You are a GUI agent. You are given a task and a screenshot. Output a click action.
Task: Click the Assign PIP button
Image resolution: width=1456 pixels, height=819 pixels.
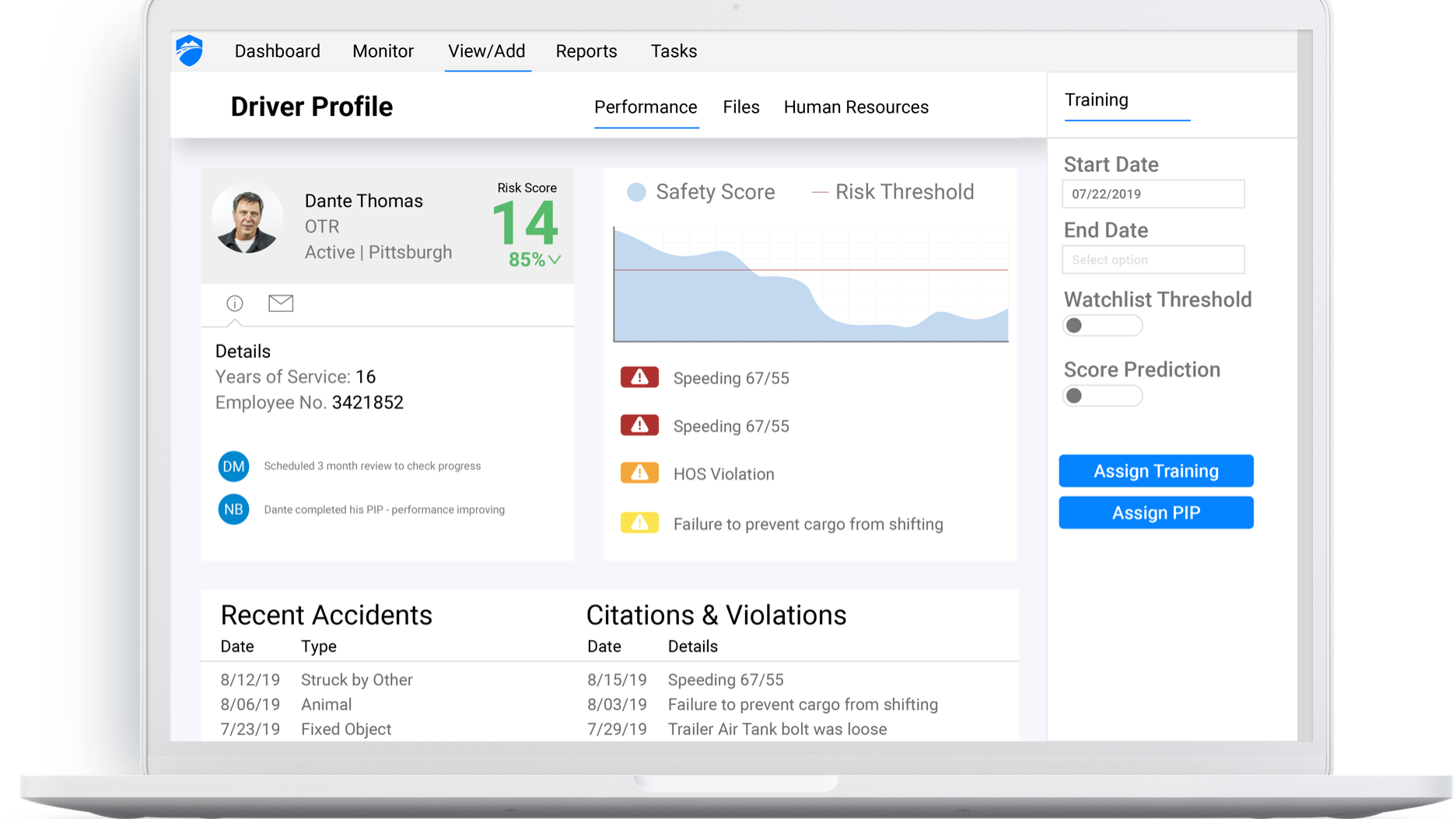(1156, 513)
